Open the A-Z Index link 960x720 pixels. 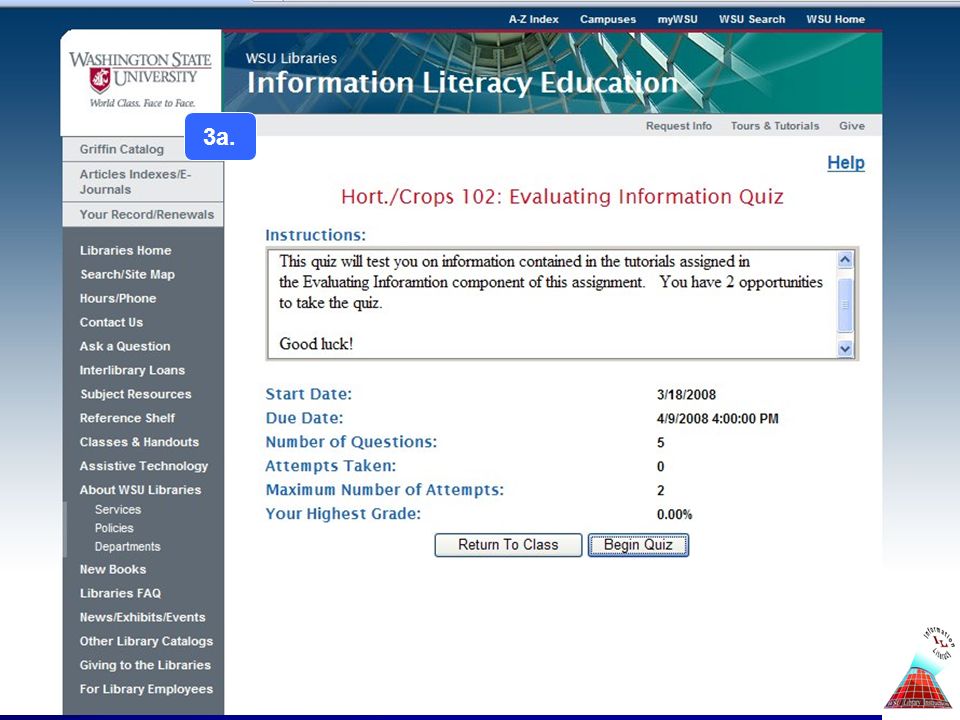pyautogui.click(x=533, y=19)
